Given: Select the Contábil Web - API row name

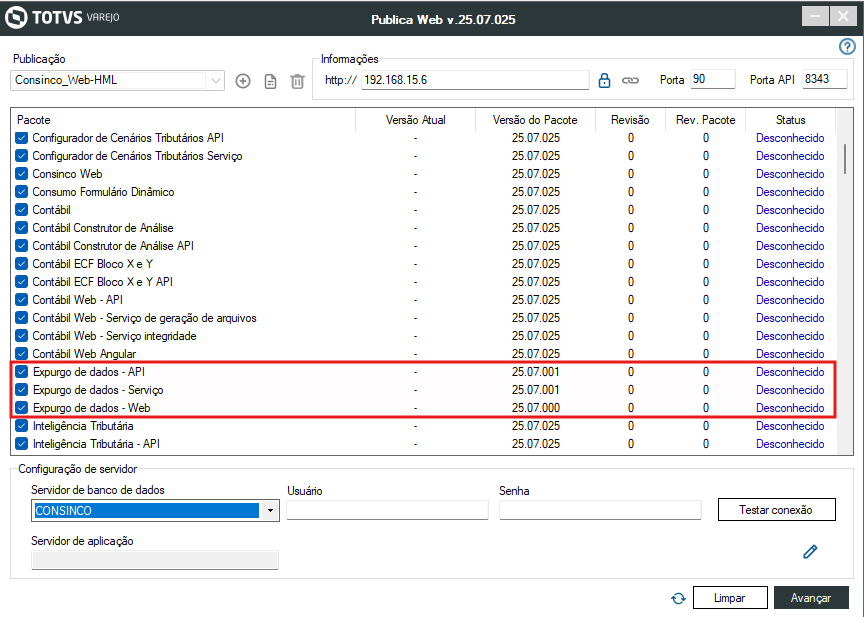Looking at the screenshot, I should pyautogui.click(x=77, y=300).
